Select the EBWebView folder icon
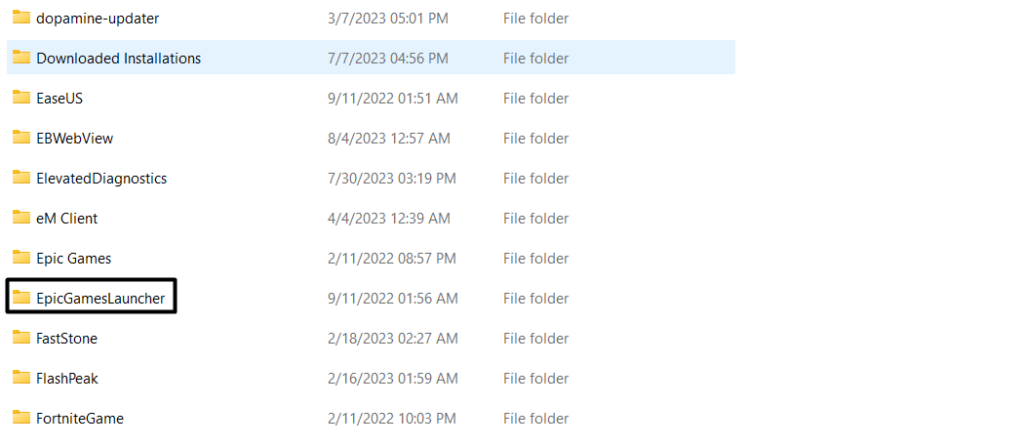Screen dimensions: 1024x446 (x=21, y=138)
